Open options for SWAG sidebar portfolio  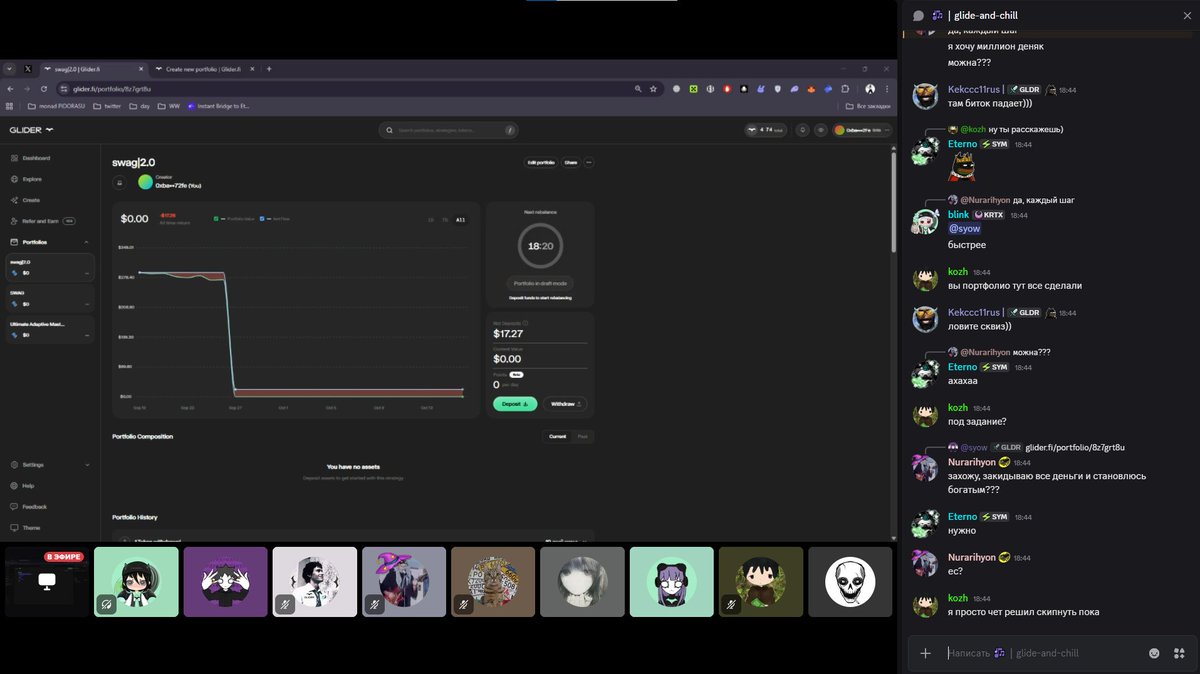(x=87, y=303)
